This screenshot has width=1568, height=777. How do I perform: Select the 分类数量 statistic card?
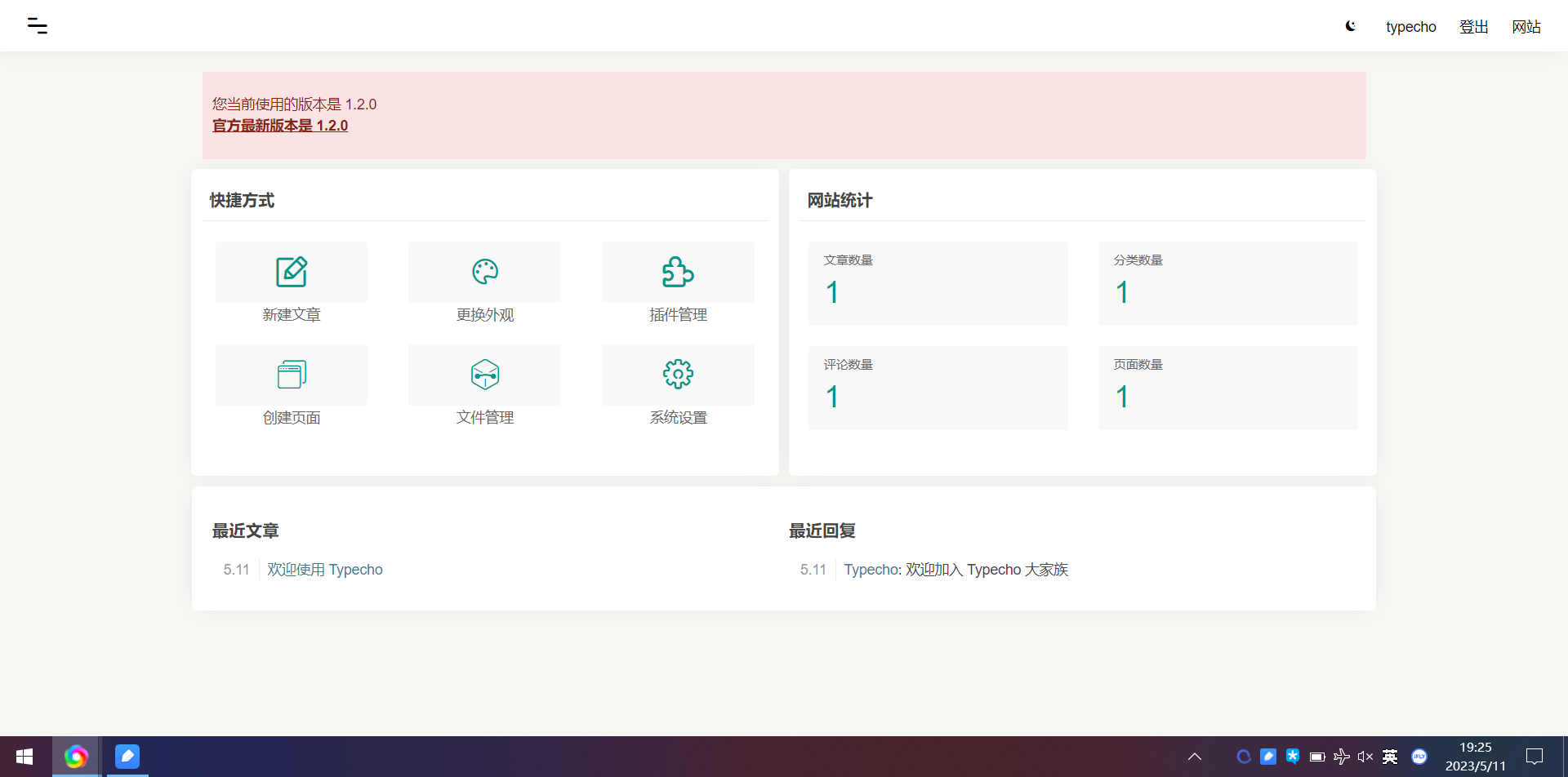[1228, 283]
